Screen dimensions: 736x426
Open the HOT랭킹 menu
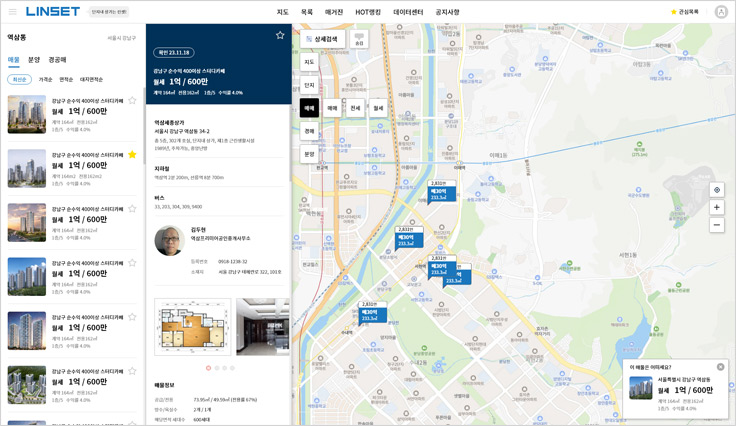coord(368,12)
